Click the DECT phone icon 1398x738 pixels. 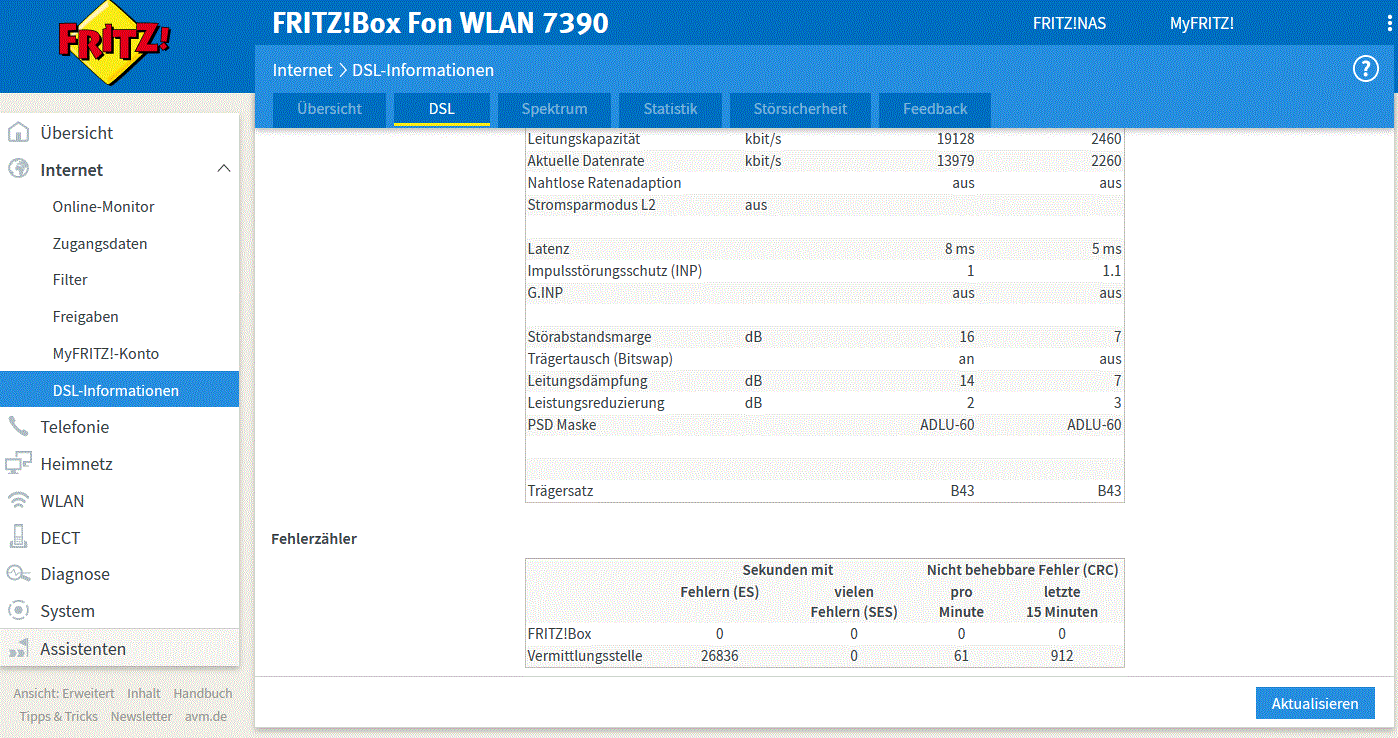(18, 537)
